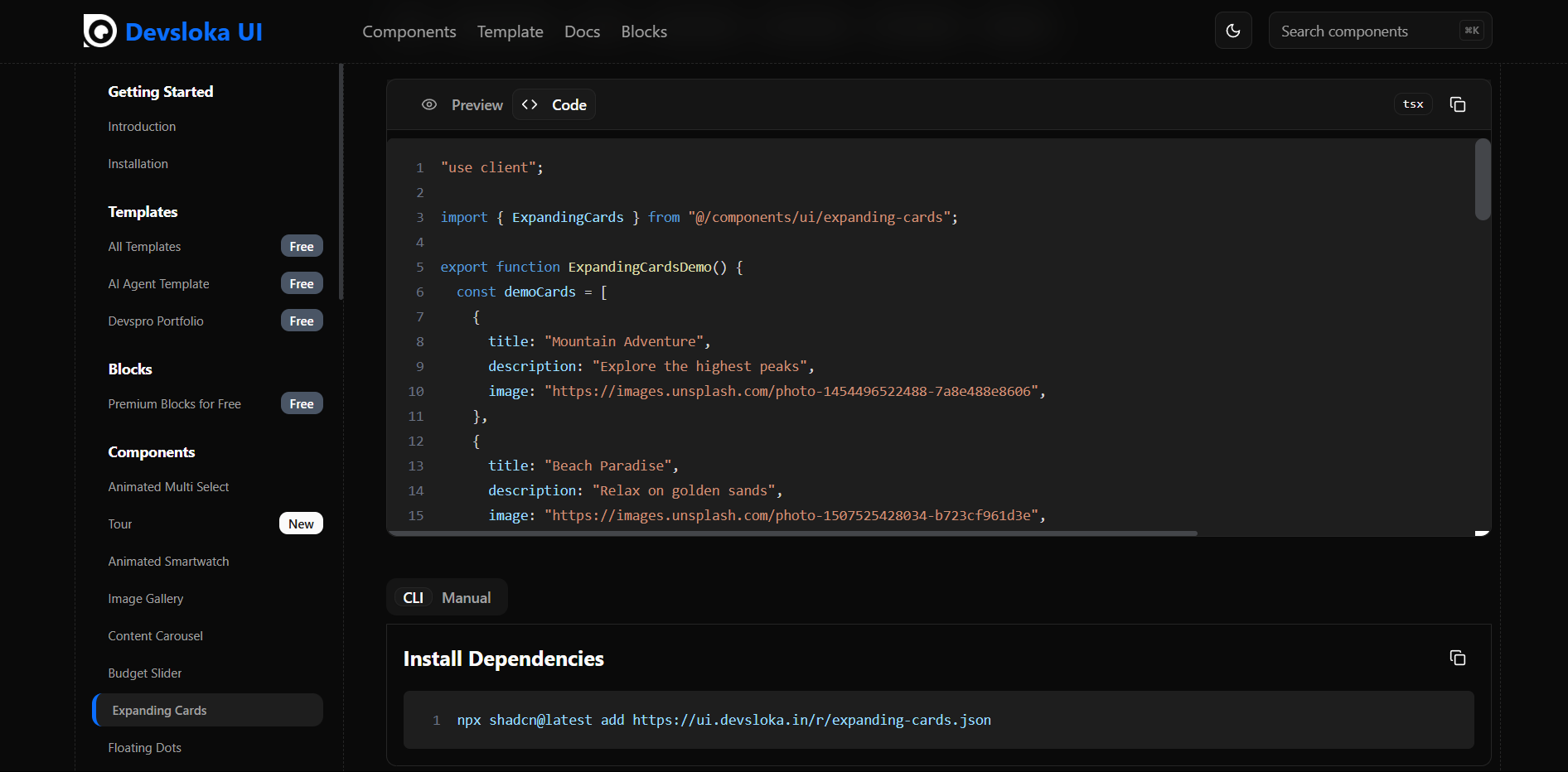Click the Templates section heading
This screenshot has width=1568, height=772.
143,212
